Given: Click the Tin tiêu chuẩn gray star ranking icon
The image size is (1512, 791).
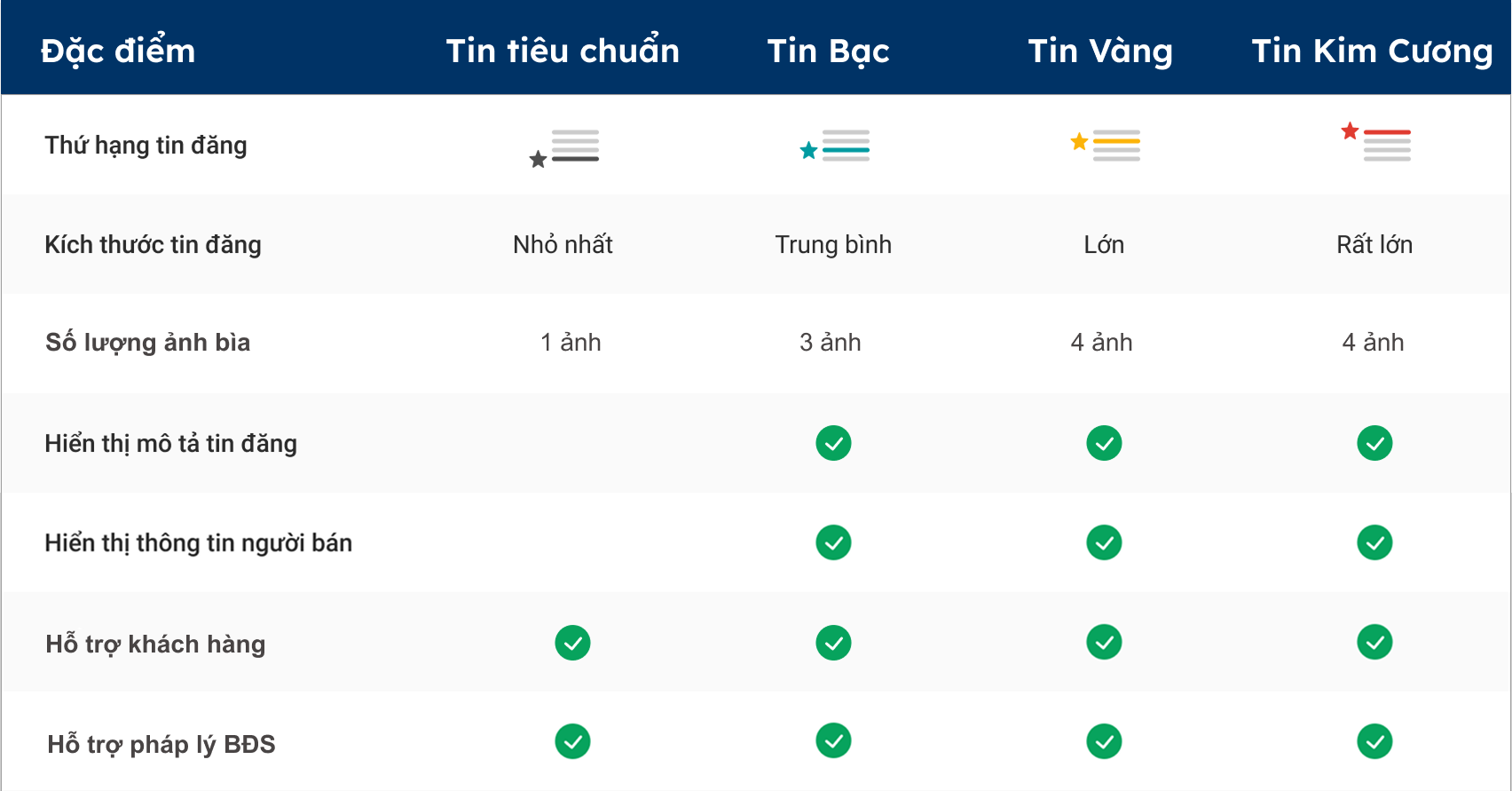Looking at the screenshot, I should [564, 147].
